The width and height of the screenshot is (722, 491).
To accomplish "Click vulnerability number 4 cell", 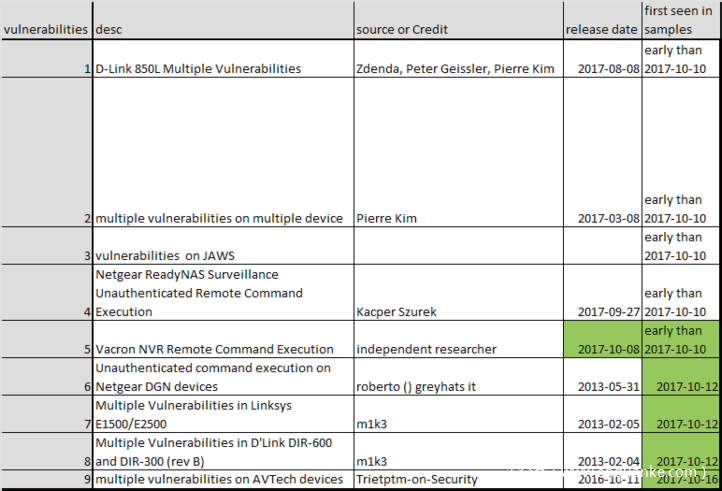I will click(47, 292).
